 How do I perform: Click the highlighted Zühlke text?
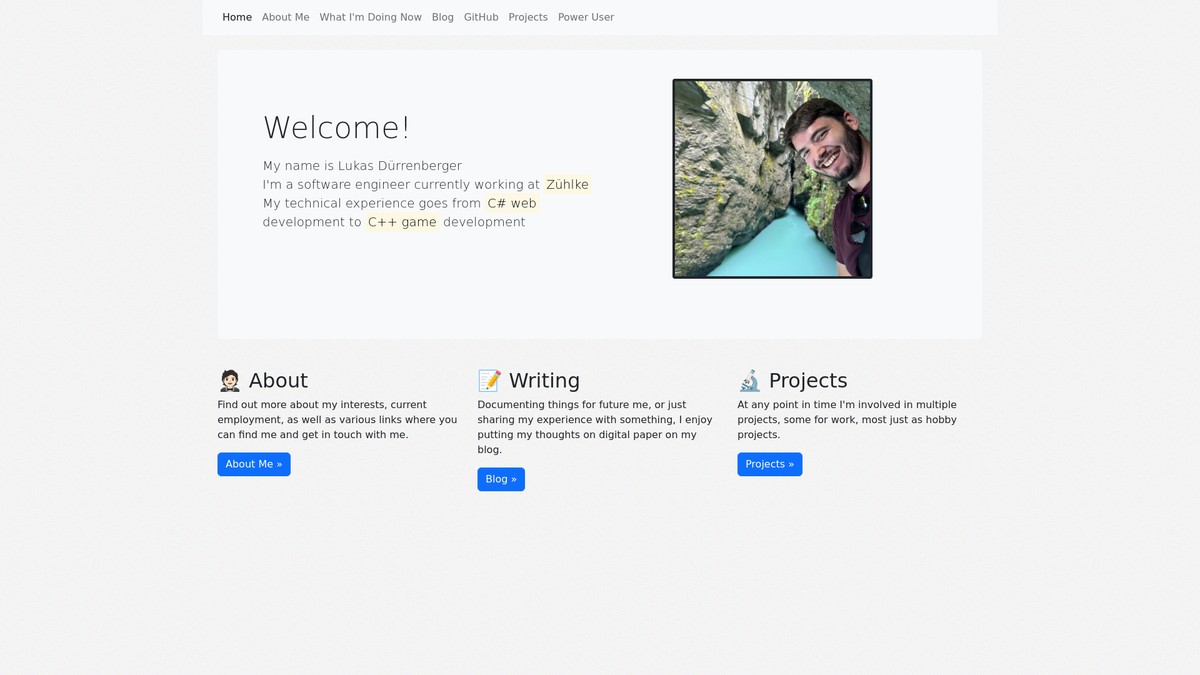pos(567,184)
